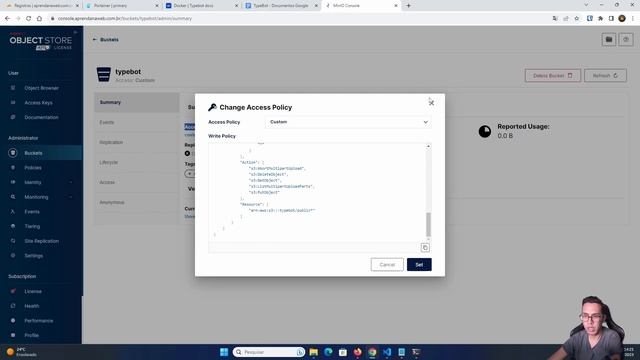Switch to TypeBot Google Docs tab
Screen dimensions: 640x360
coord(280,6)
